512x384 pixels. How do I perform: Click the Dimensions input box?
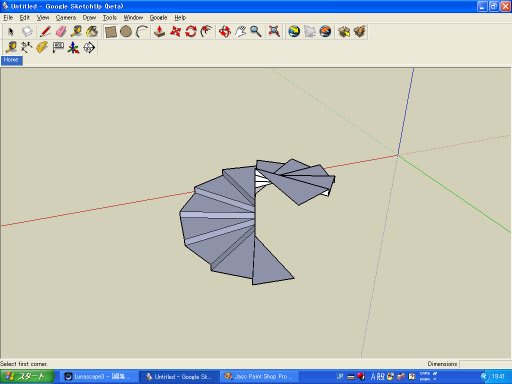tap(485, 364)
